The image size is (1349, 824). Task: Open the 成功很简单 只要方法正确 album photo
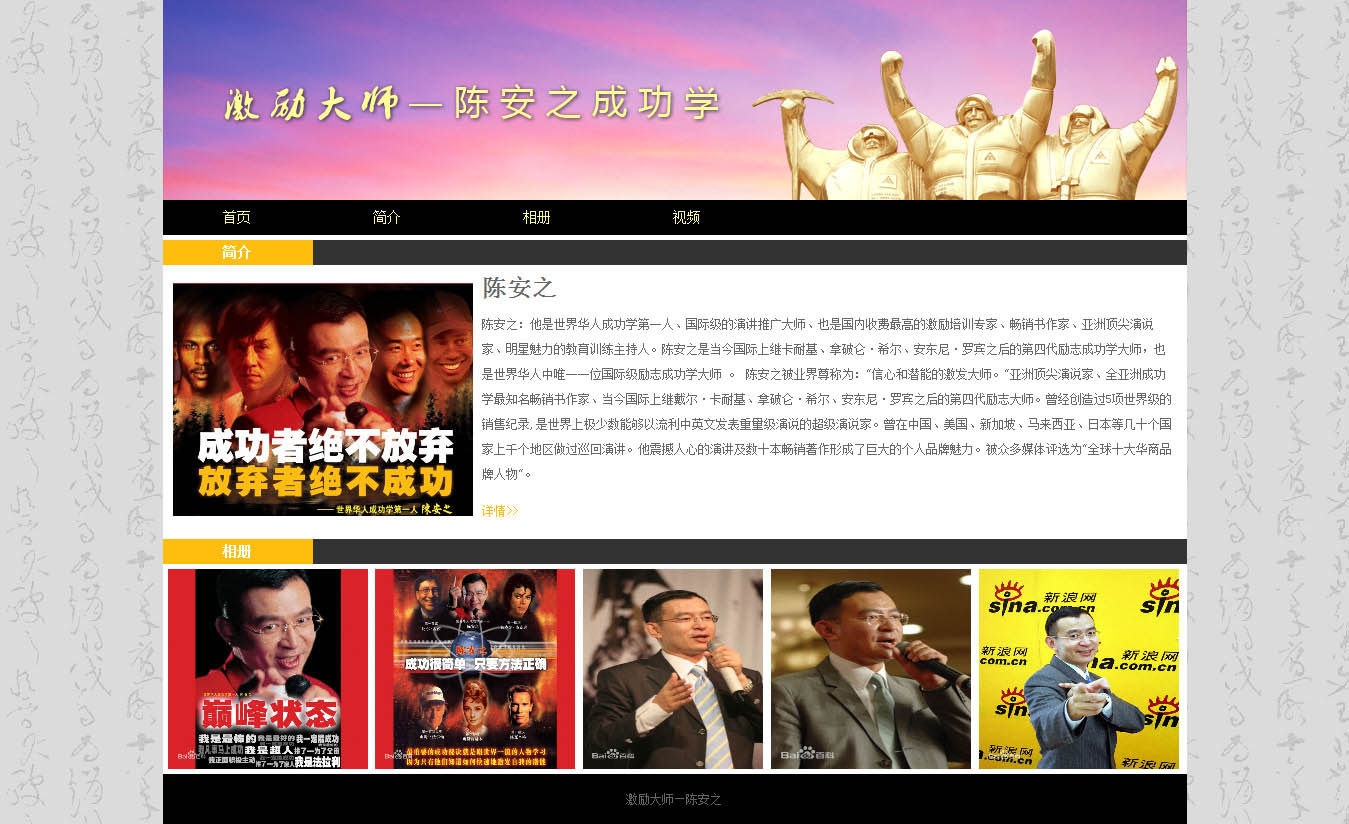tap(475, 669)
